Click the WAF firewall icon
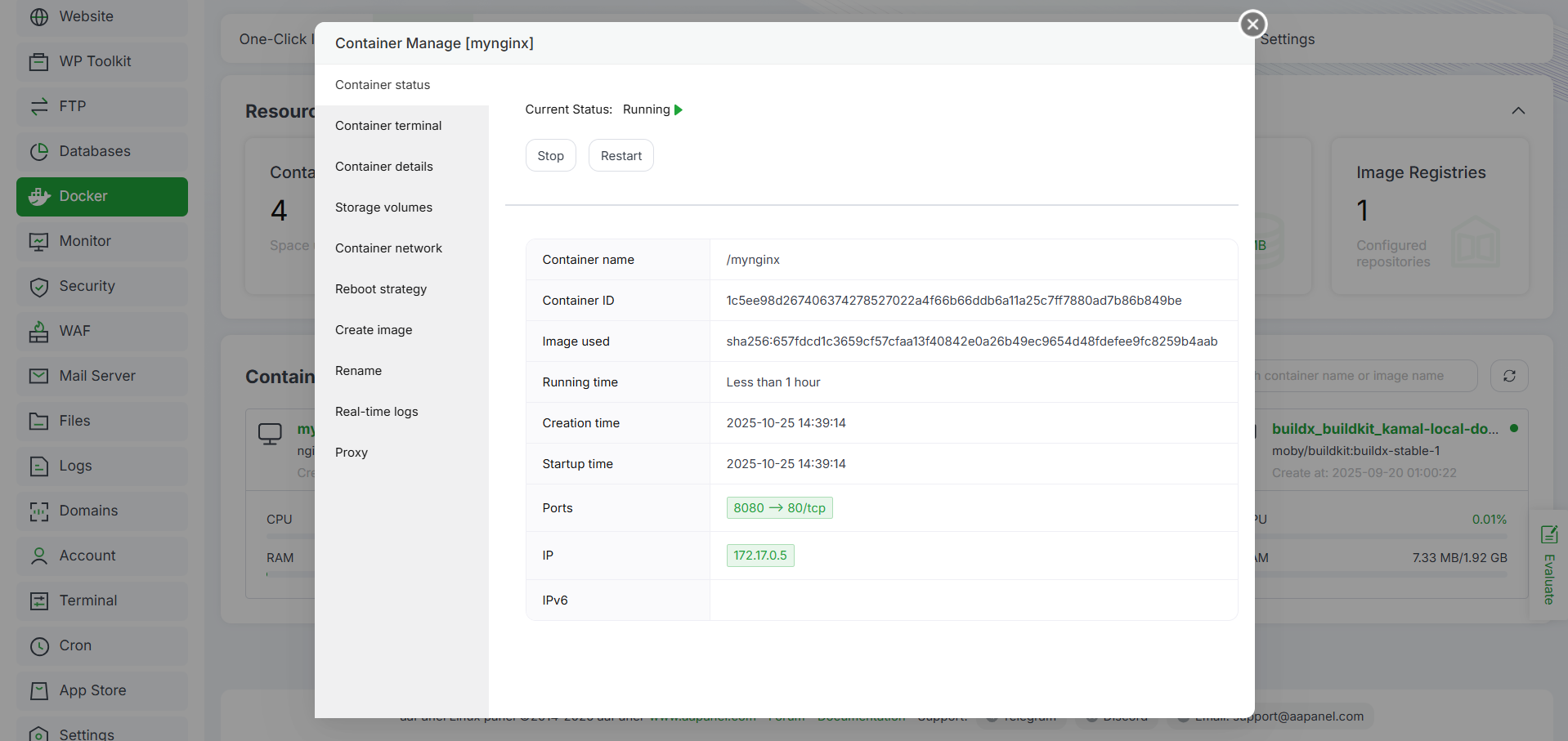Image resolution: width=1568 pixels, height=741 pixels. (38, 331)
